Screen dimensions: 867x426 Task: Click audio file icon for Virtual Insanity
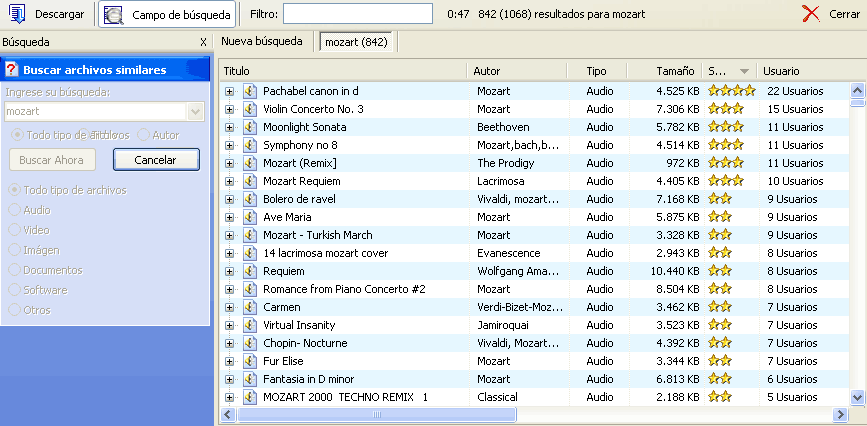coord(250,325)
